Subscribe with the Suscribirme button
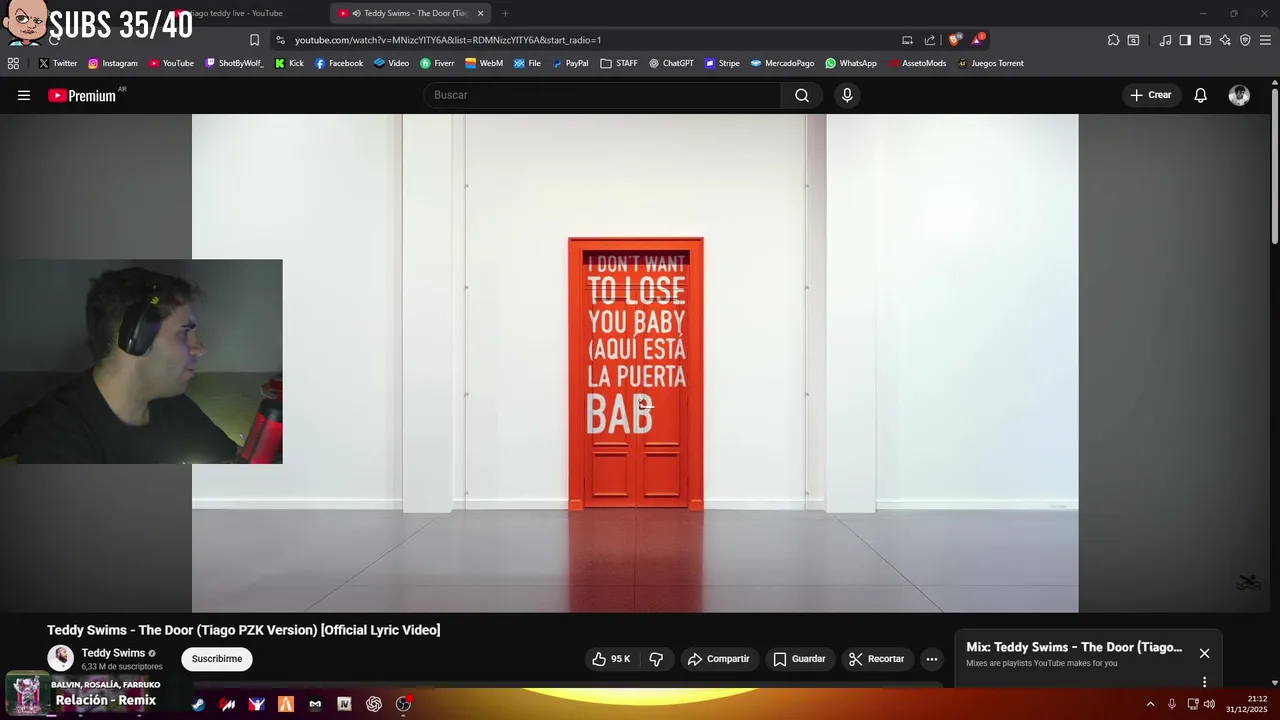 click(x=217, y=659)
